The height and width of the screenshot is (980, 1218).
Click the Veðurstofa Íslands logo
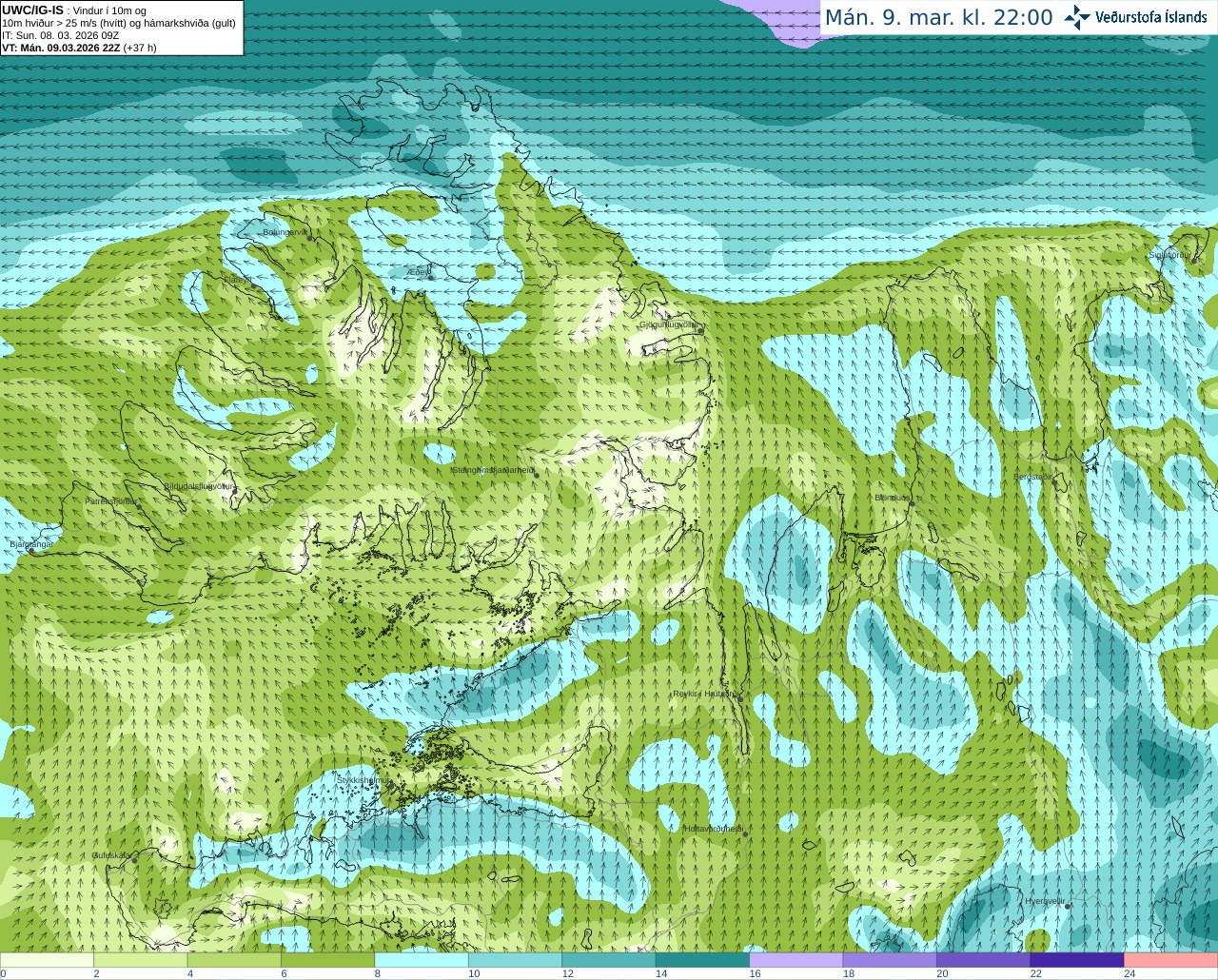point(1135,17)
